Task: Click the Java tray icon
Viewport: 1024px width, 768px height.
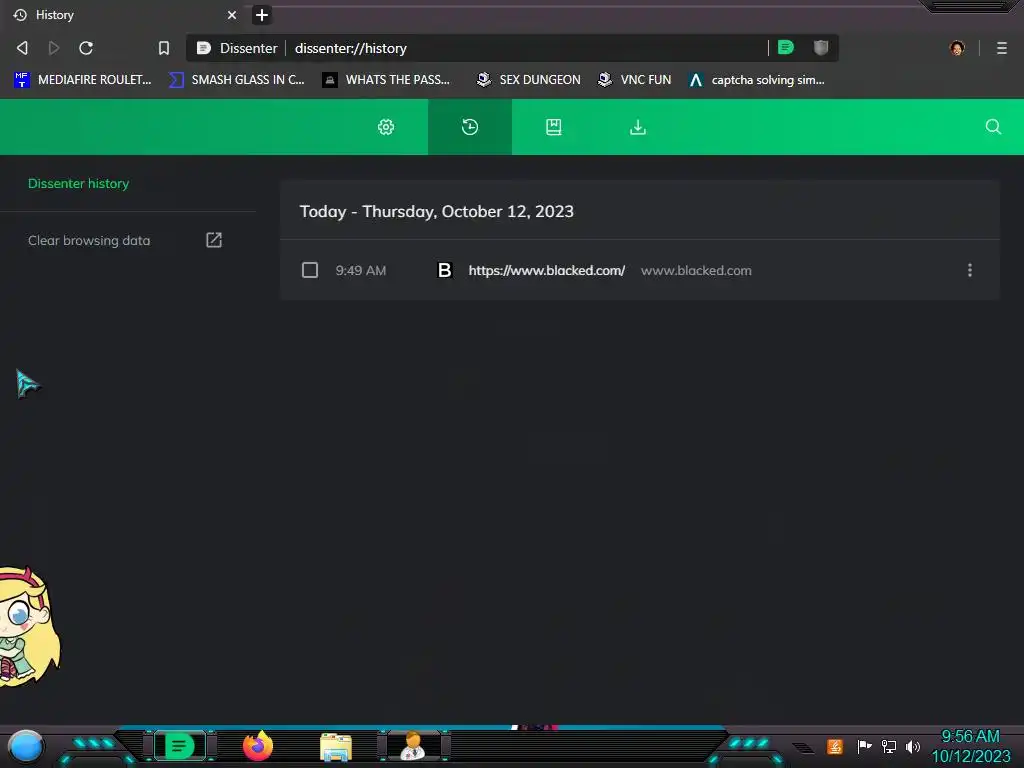Action: pyautogui.click(x=835, y=746)
